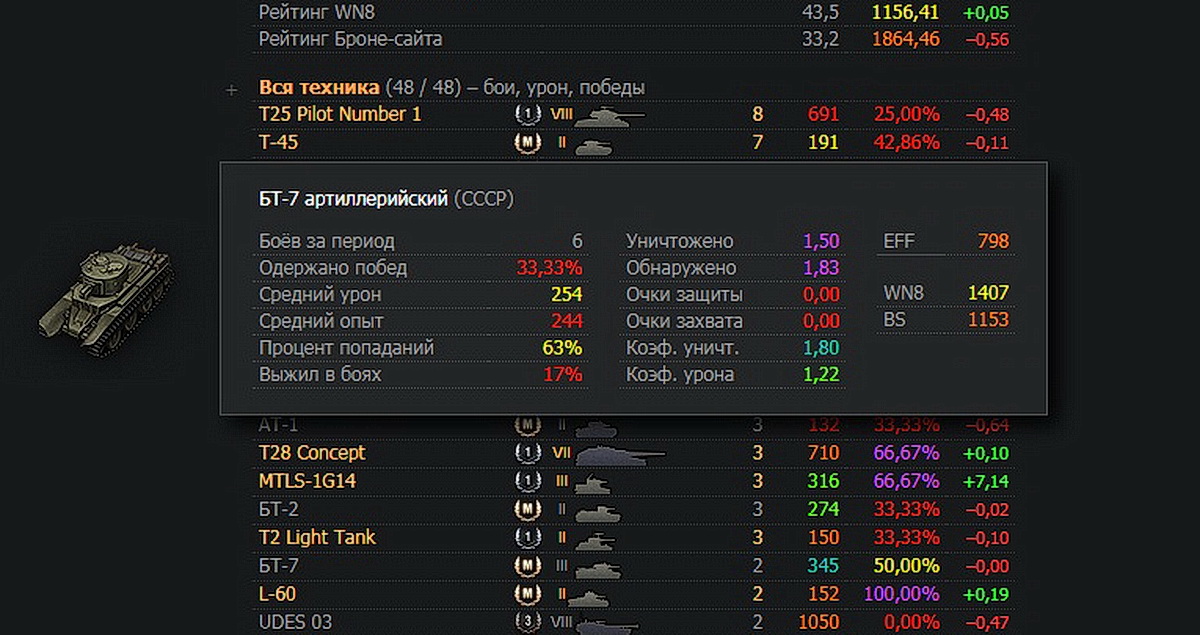Click the T28 Concept tank silhouette

[x=621, y=455]
